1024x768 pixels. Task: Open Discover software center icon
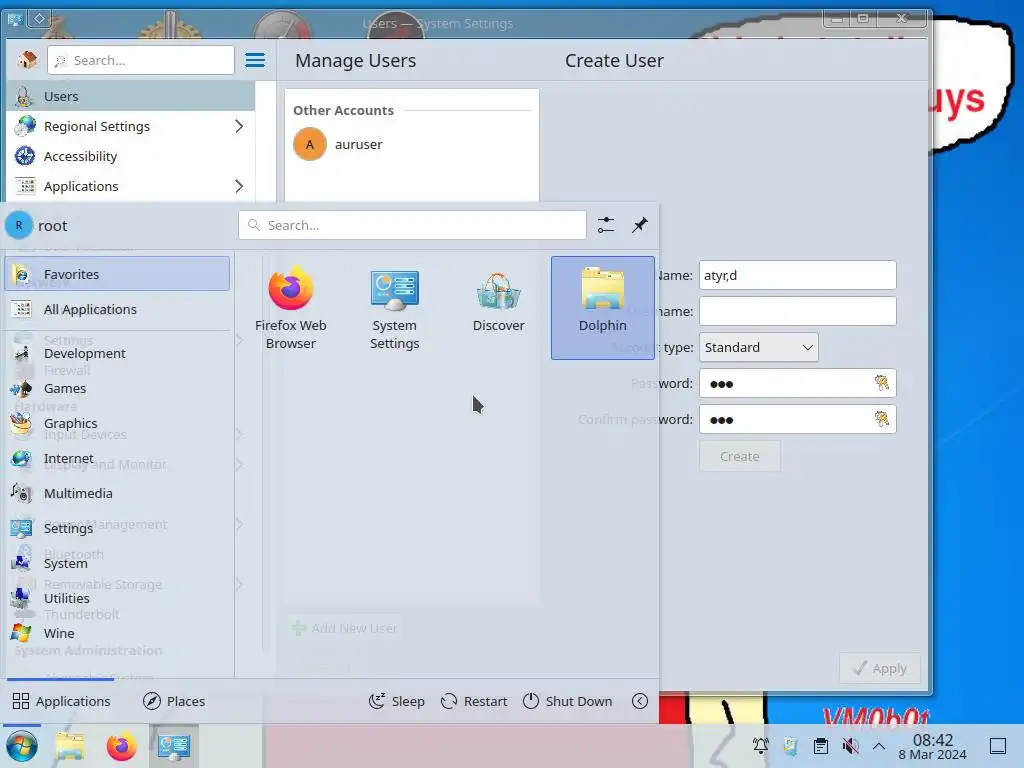tap(498, 307)
